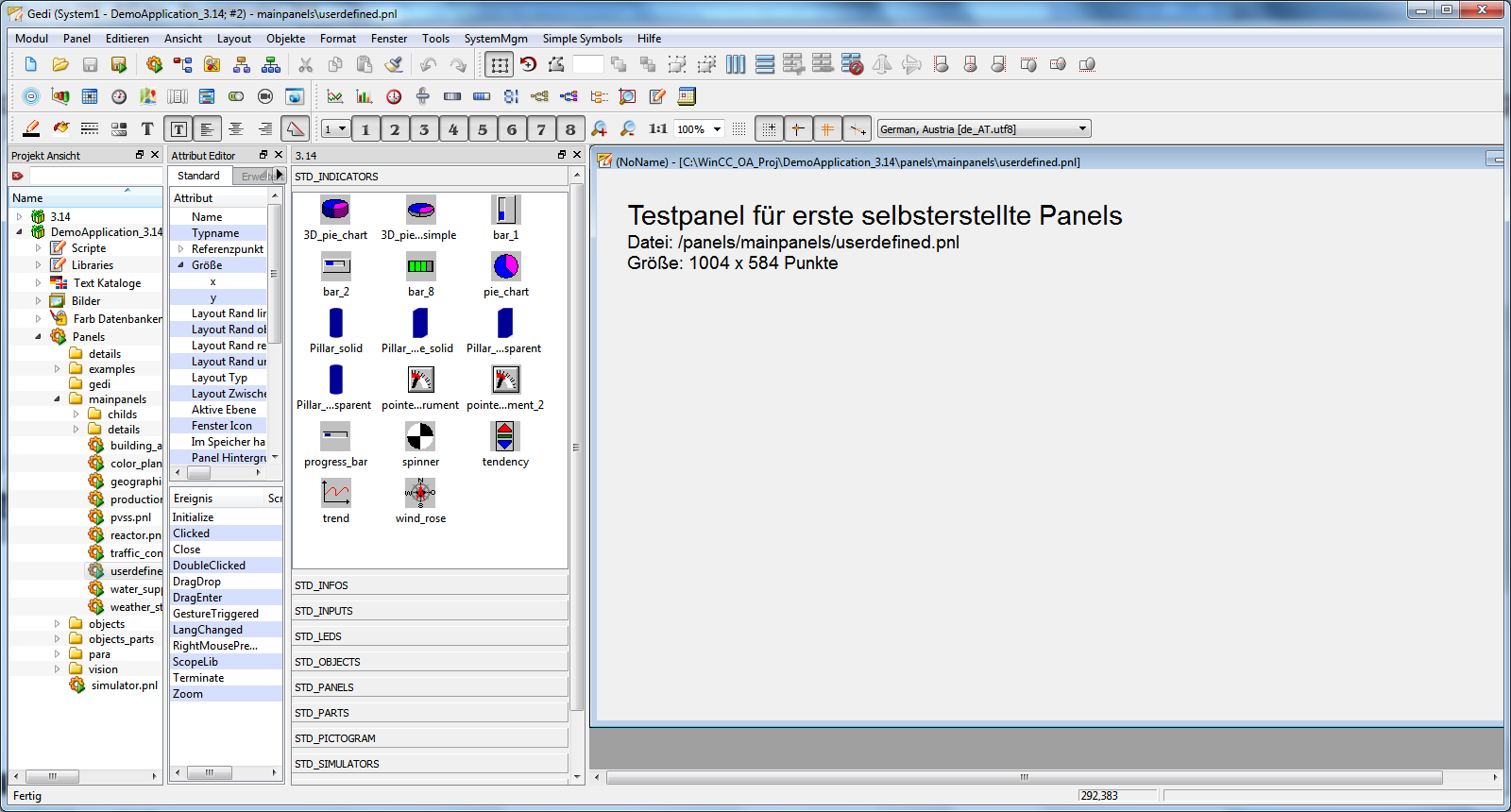Click the pencil line color tool
This screenshot has width=1511, height=812.
(x=31, y=128)
